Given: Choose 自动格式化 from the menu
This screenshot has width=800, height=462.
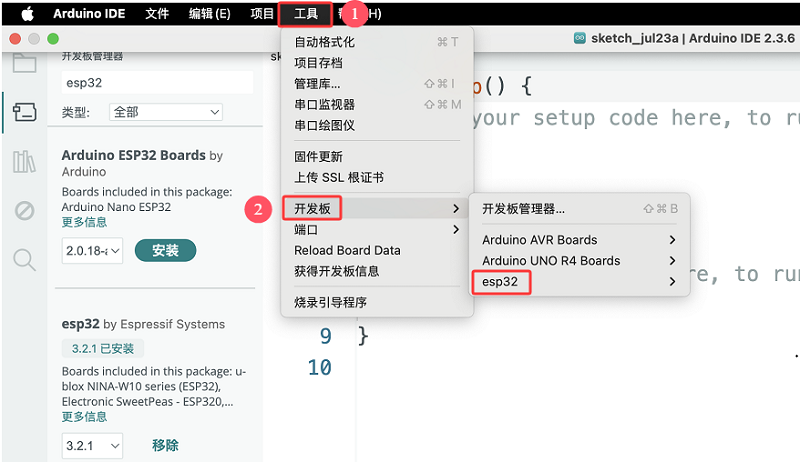Looking at the screenshot, I should [377, 42].
